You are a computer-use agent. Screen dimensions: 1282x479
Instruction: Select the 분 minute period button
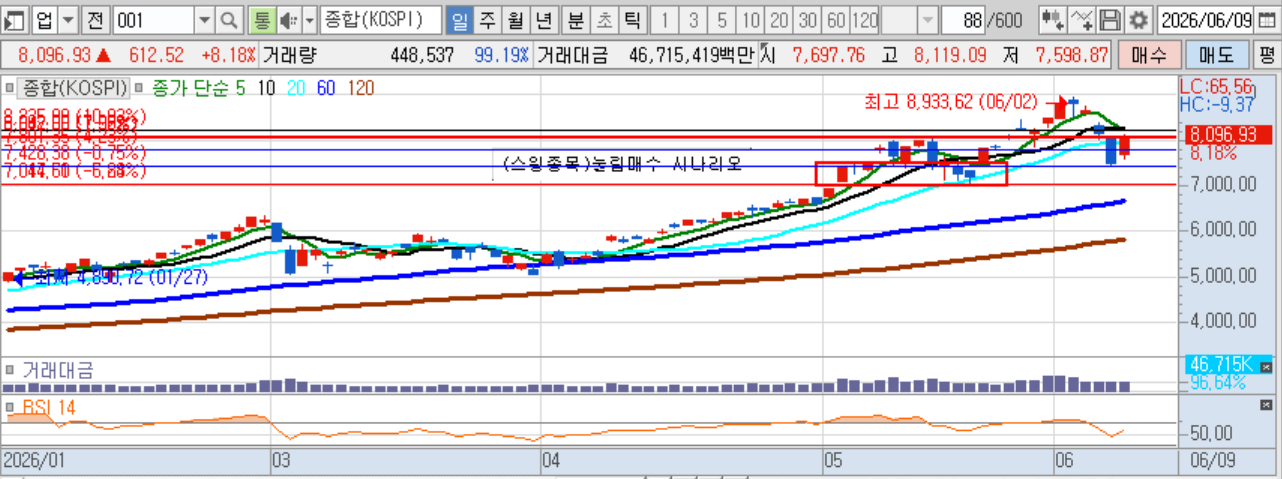pyautogui.click(x=577, y=19)
